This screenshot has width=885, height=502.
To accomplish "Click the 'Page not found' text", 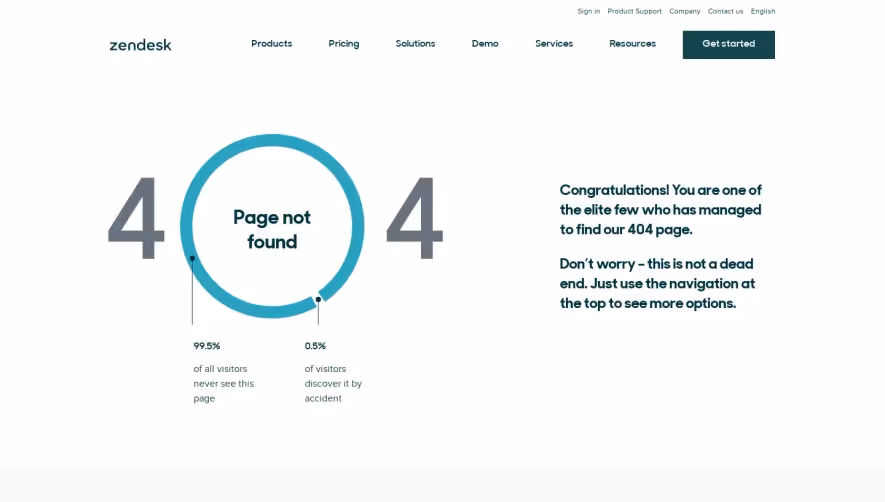I will 272,229.
